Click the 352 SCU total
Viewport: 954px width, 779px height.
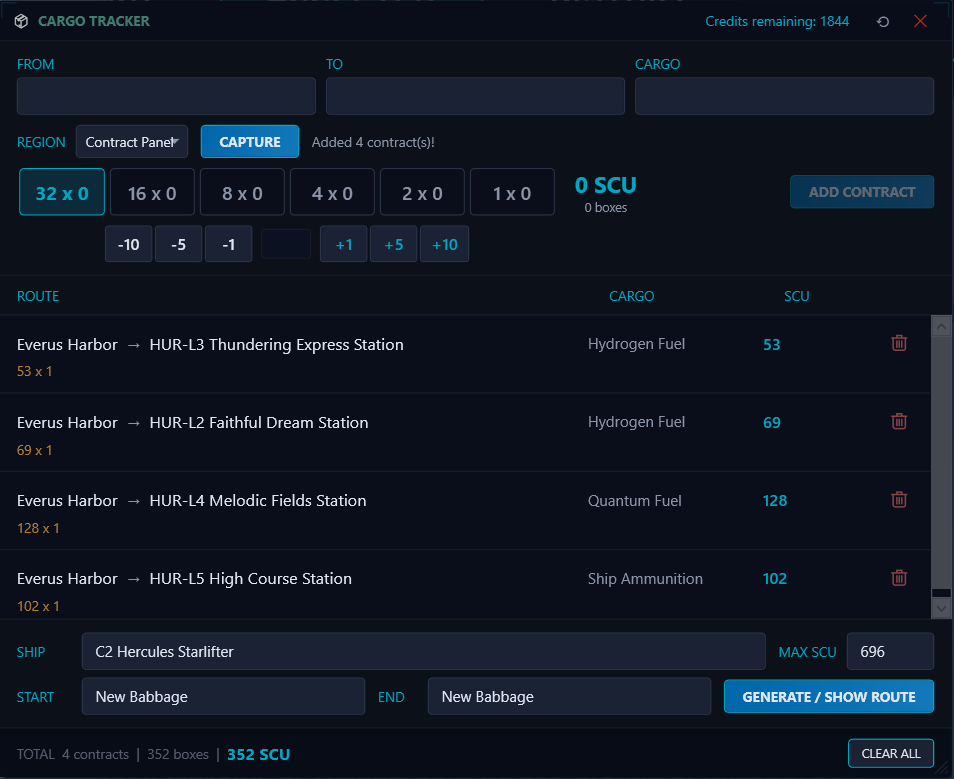point(259,755)
